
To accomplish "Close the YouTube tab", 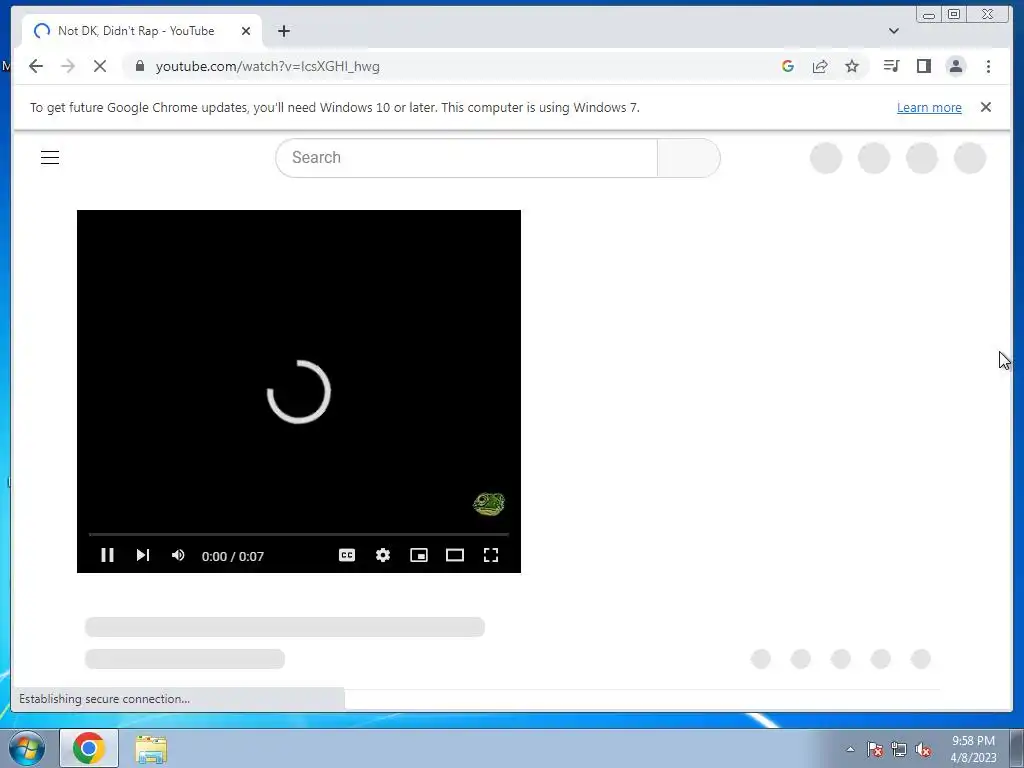I will click(x=246, y=31).
